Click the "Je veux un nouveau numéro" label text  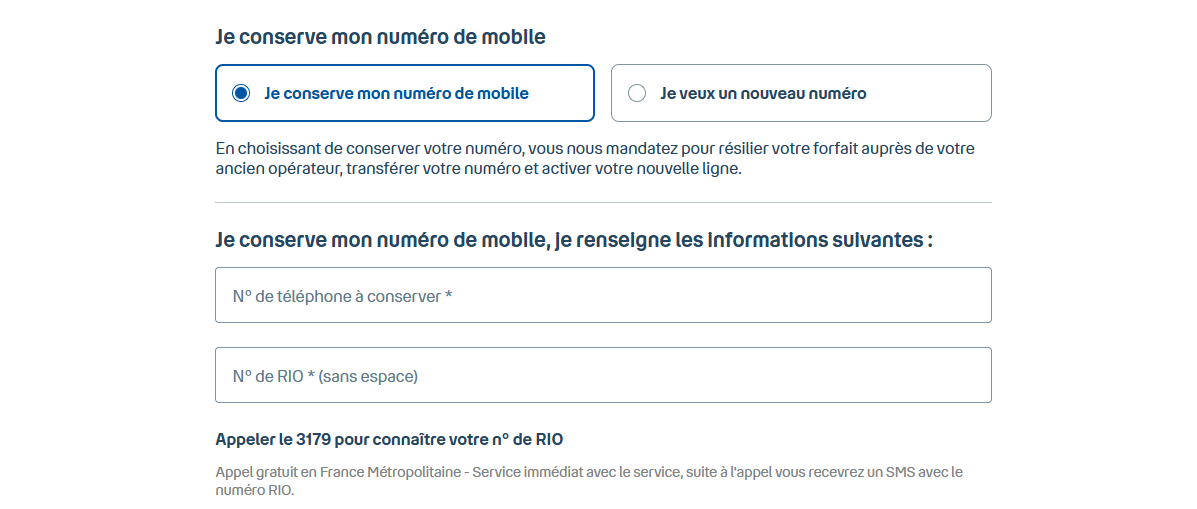click(763, 93)
